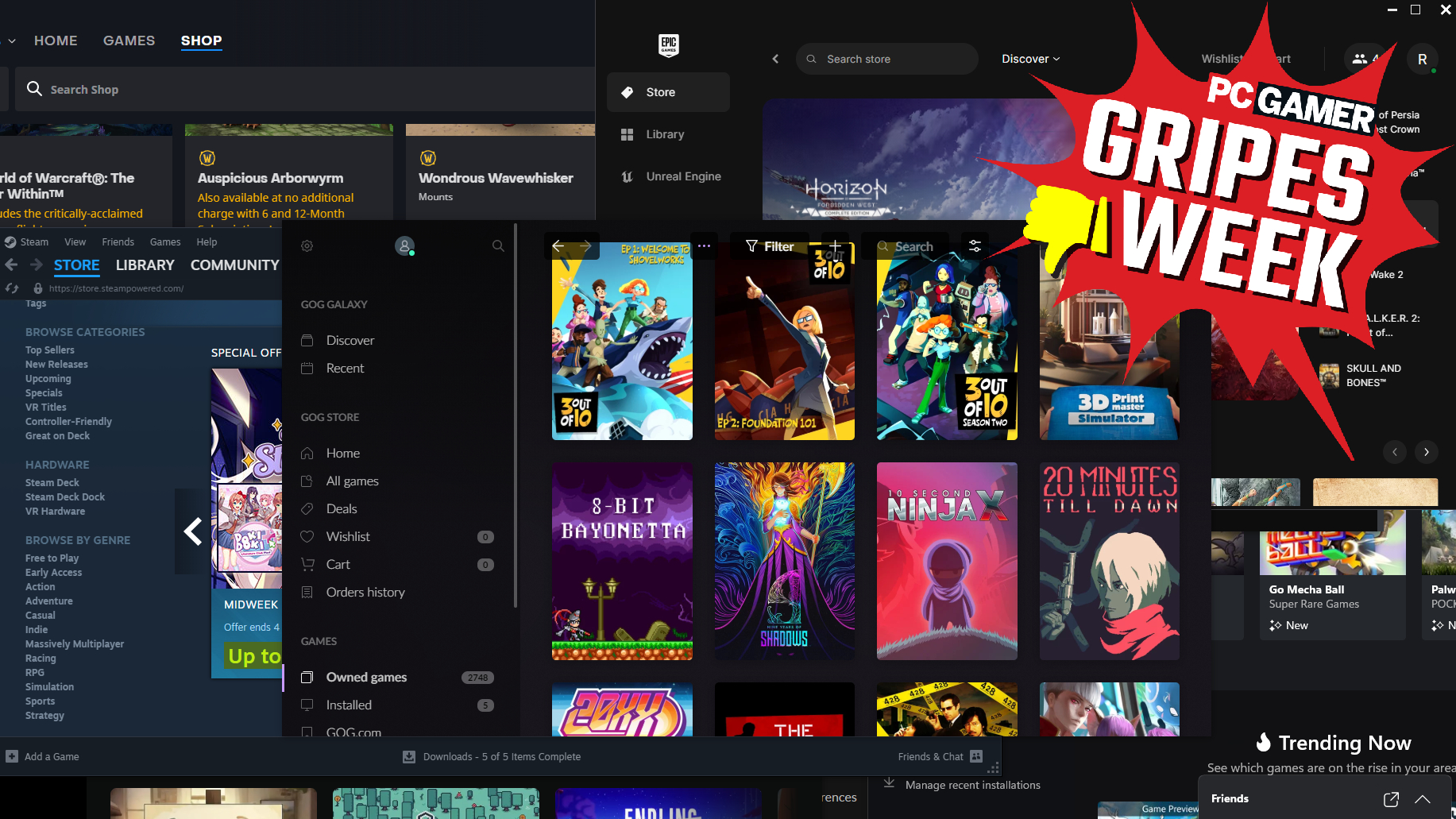The width and height of the screenshot is (1456, 819).
Task: Pop out the Friends panel
Action: [x=1391, y=799]
